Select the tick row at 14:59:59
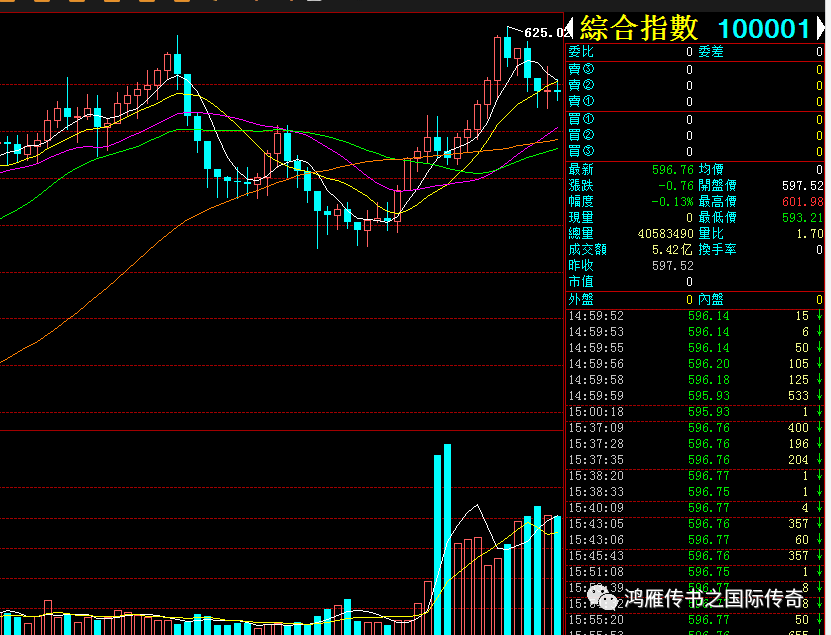831x635 pixels. coord(695,396)
